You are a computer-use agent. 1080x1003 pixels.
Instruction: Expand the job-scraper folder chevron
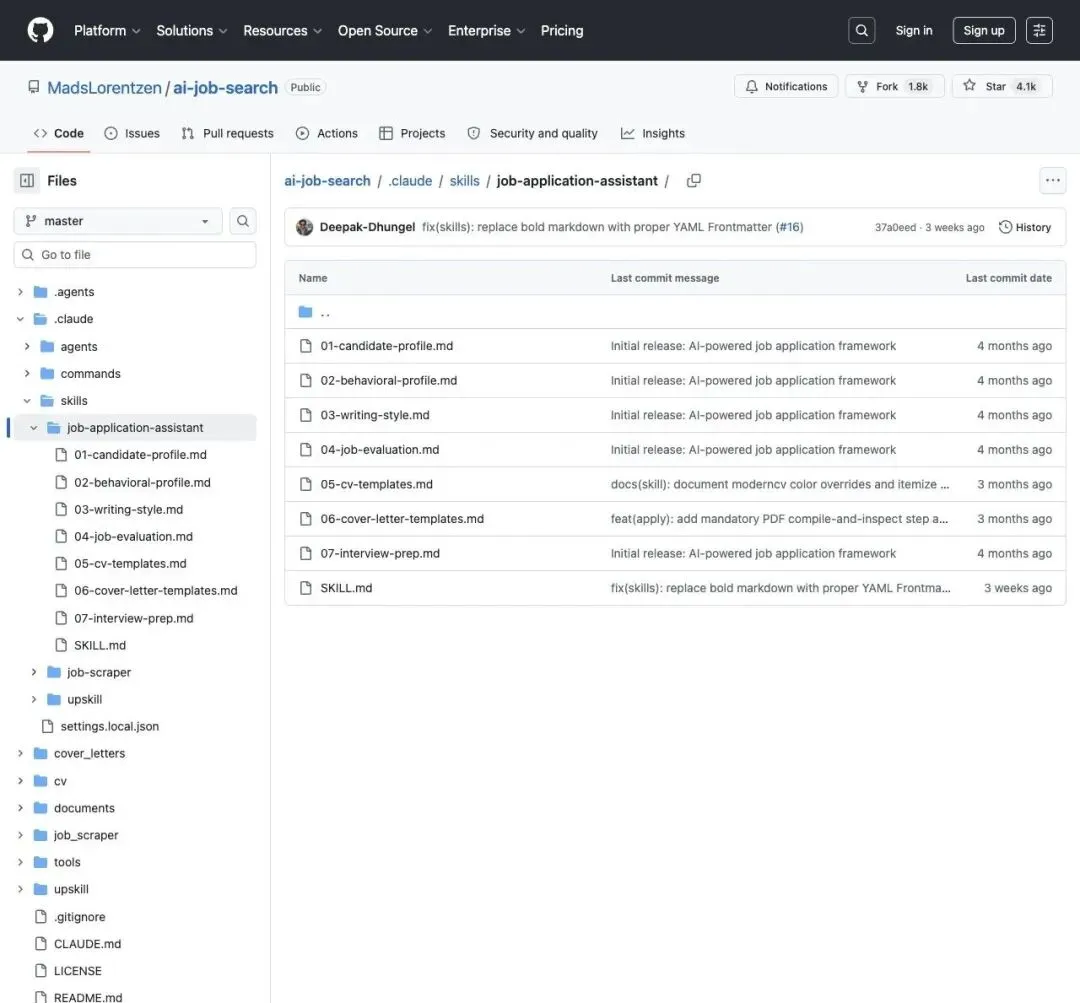pos(34,672)
